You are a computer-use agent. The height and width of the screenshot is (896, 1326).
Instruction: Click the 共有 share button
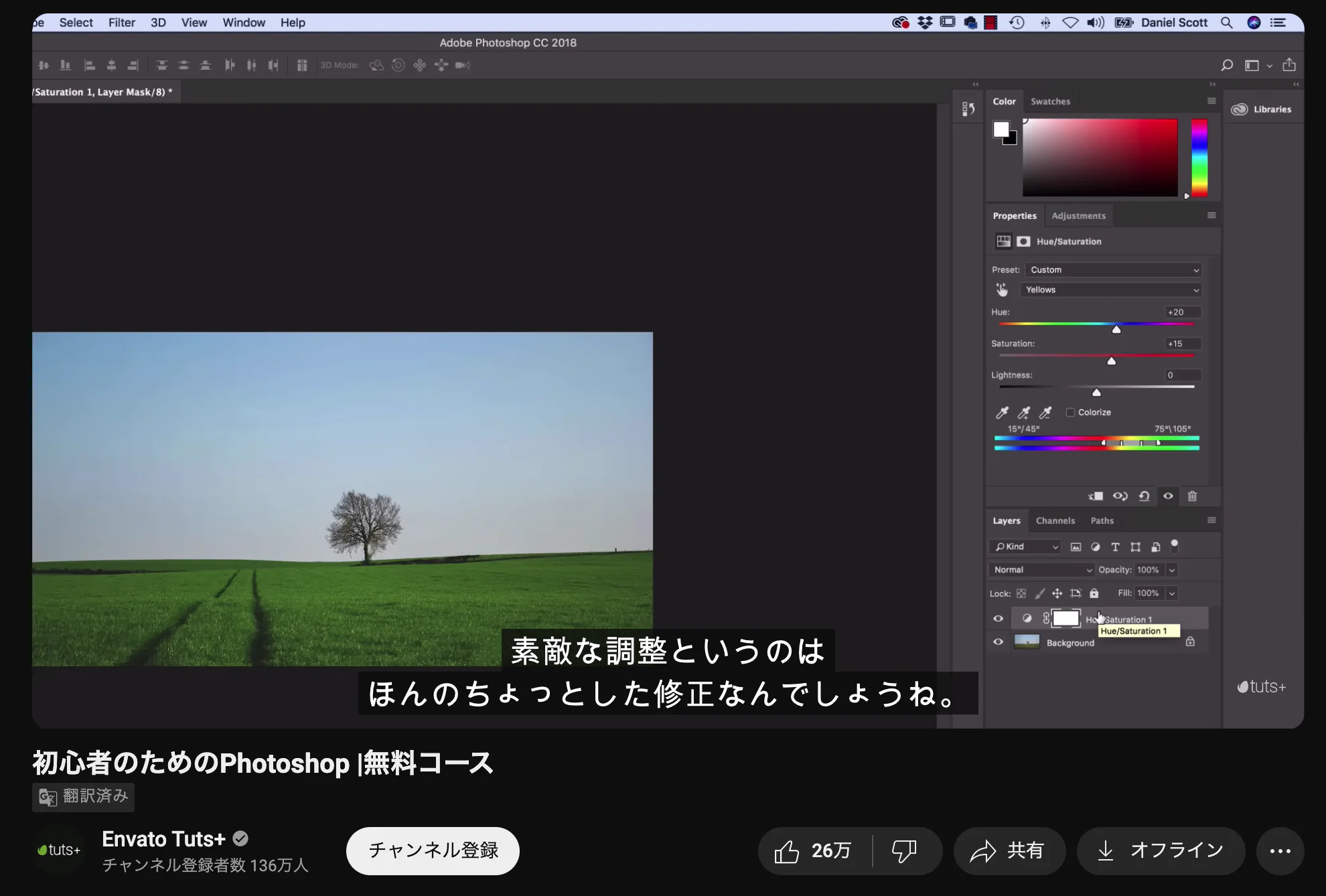[x=1010, y=850]
